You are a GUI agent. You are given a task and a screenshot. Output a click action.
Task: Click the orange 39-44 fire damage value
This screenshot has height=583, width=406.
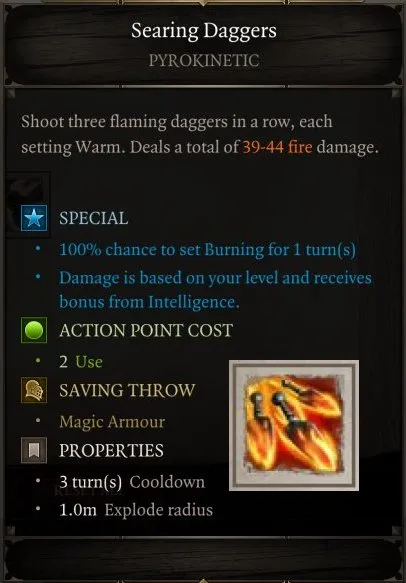point(277,148)
